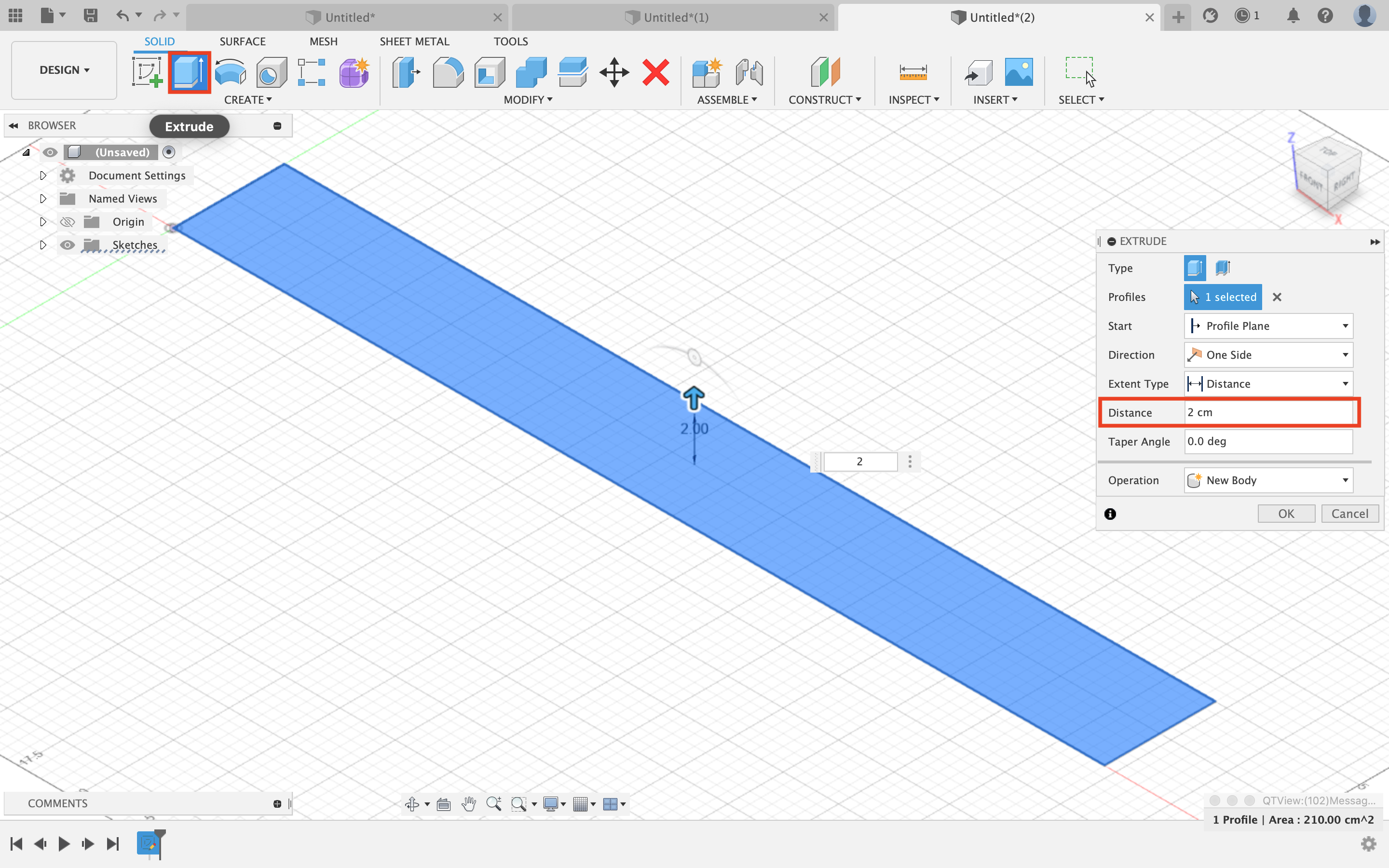Edit the Distance input field
The height and width of the screenshot is (868, 1389).
[x=1265, y=412]
